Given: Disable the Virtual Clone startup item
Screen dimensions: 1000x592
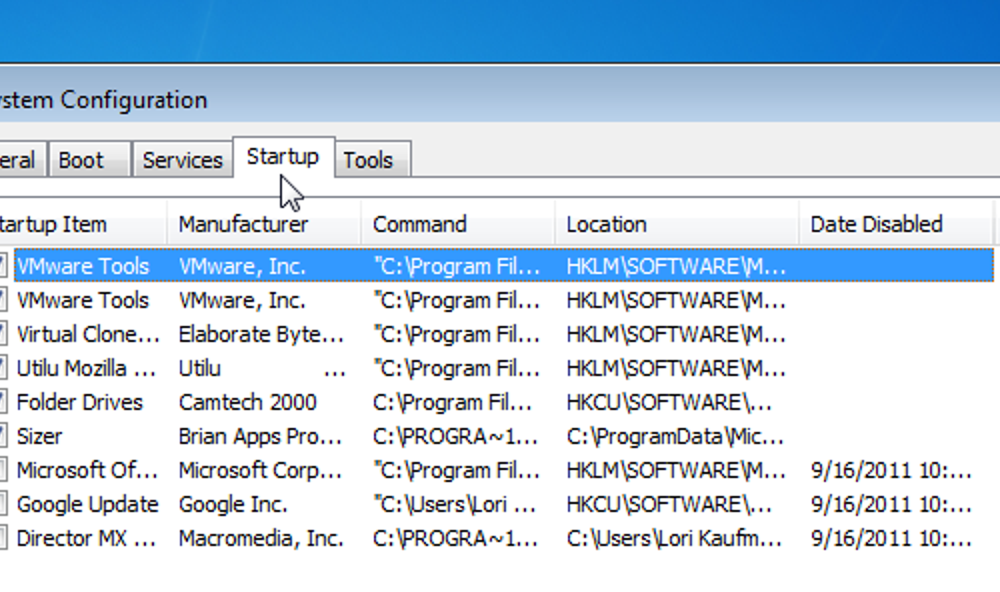Looking at the screenshot, I should [x=5, y=334].
